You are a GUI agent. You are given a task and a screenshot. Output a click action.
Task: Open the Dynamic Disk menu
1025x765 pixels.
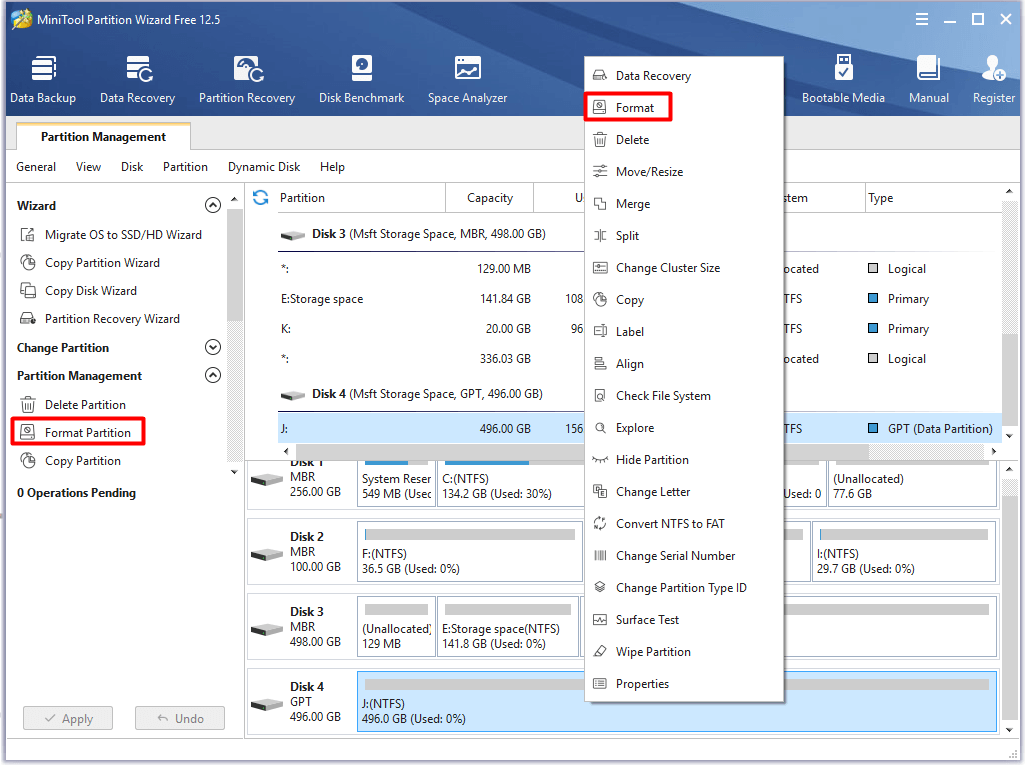[264, 167]
